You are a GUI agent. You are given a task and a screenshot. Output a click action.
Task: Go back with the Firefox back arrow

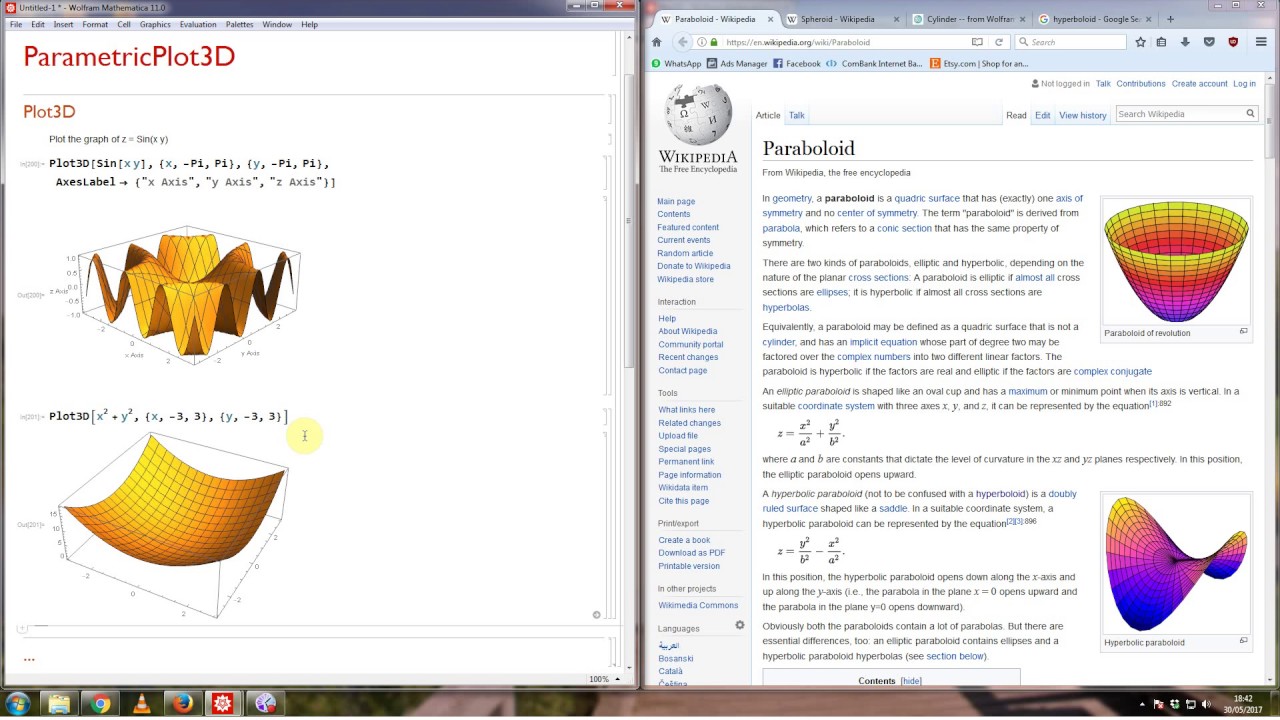click(683, 42)
